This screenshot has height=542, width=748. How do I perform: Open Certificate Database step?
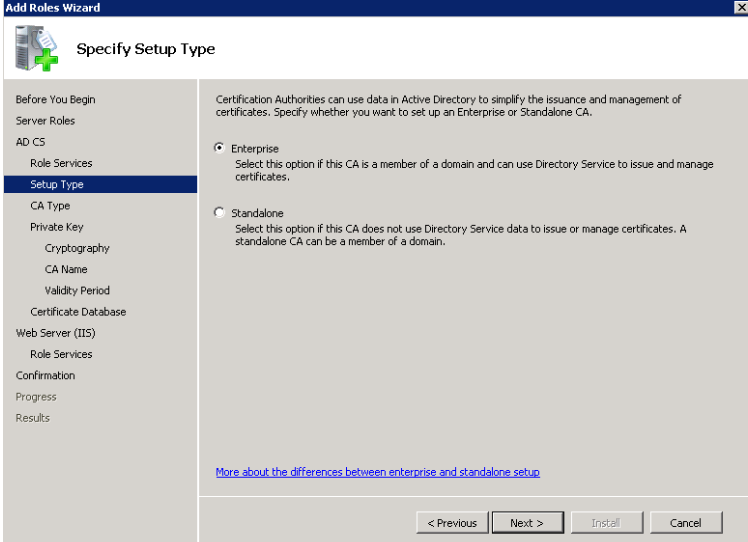(78, 312)
